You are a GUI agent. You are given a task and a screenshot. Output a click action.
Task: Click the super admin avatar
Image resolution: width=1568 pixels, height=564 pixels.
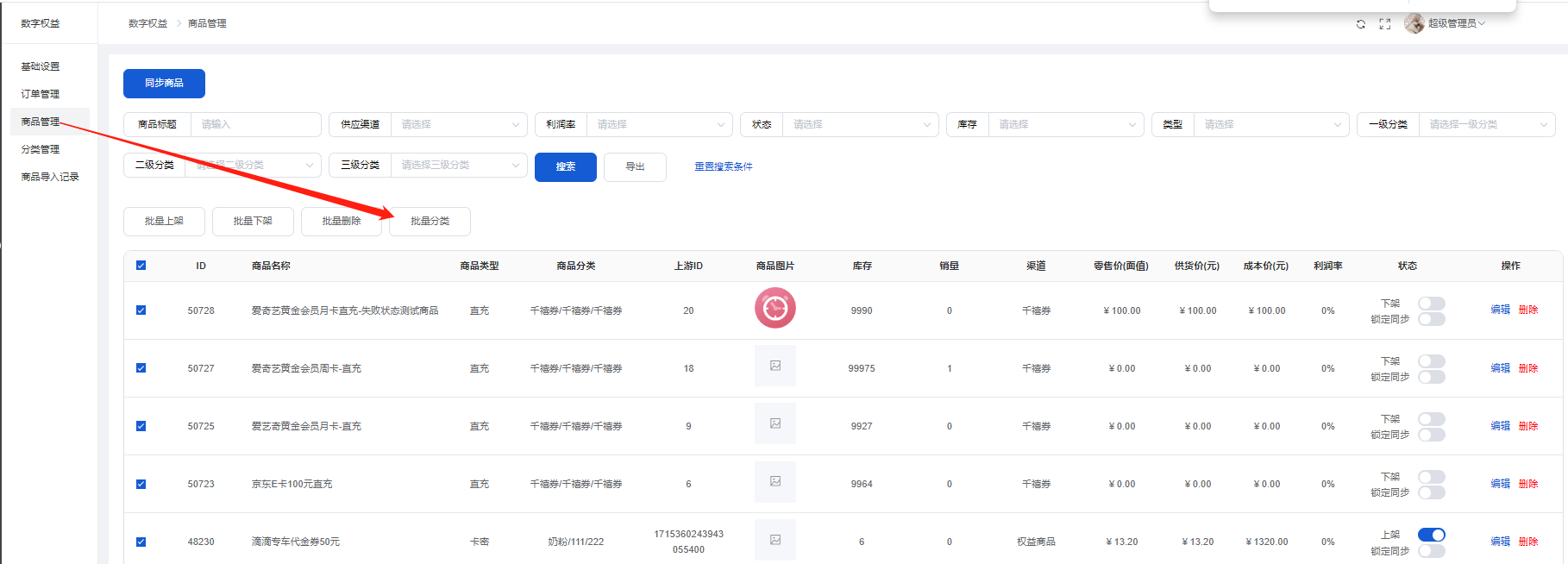(1414, 23)
